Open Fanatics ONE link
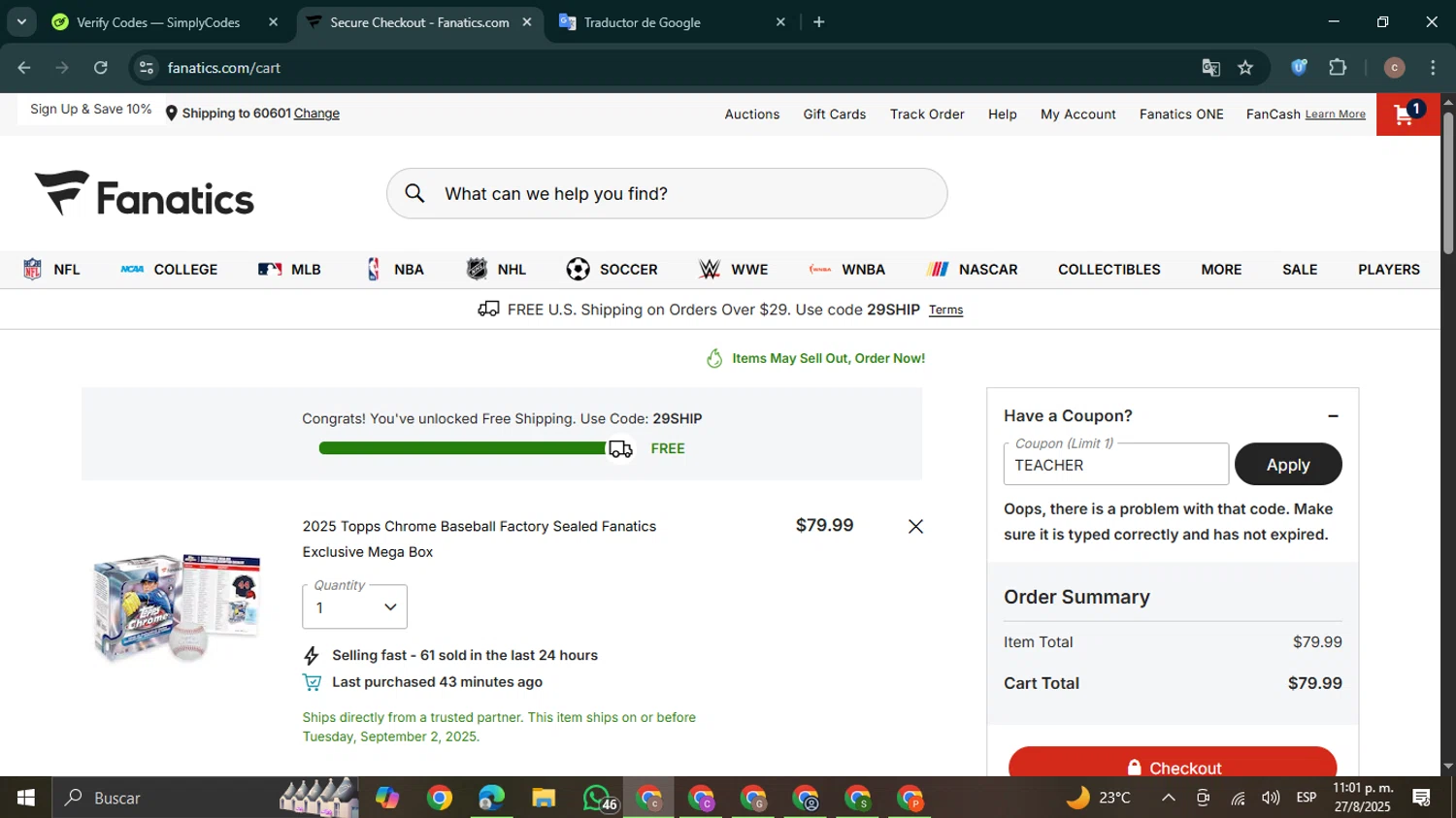Screen dimensions: 1456x818 [1181, 115]
